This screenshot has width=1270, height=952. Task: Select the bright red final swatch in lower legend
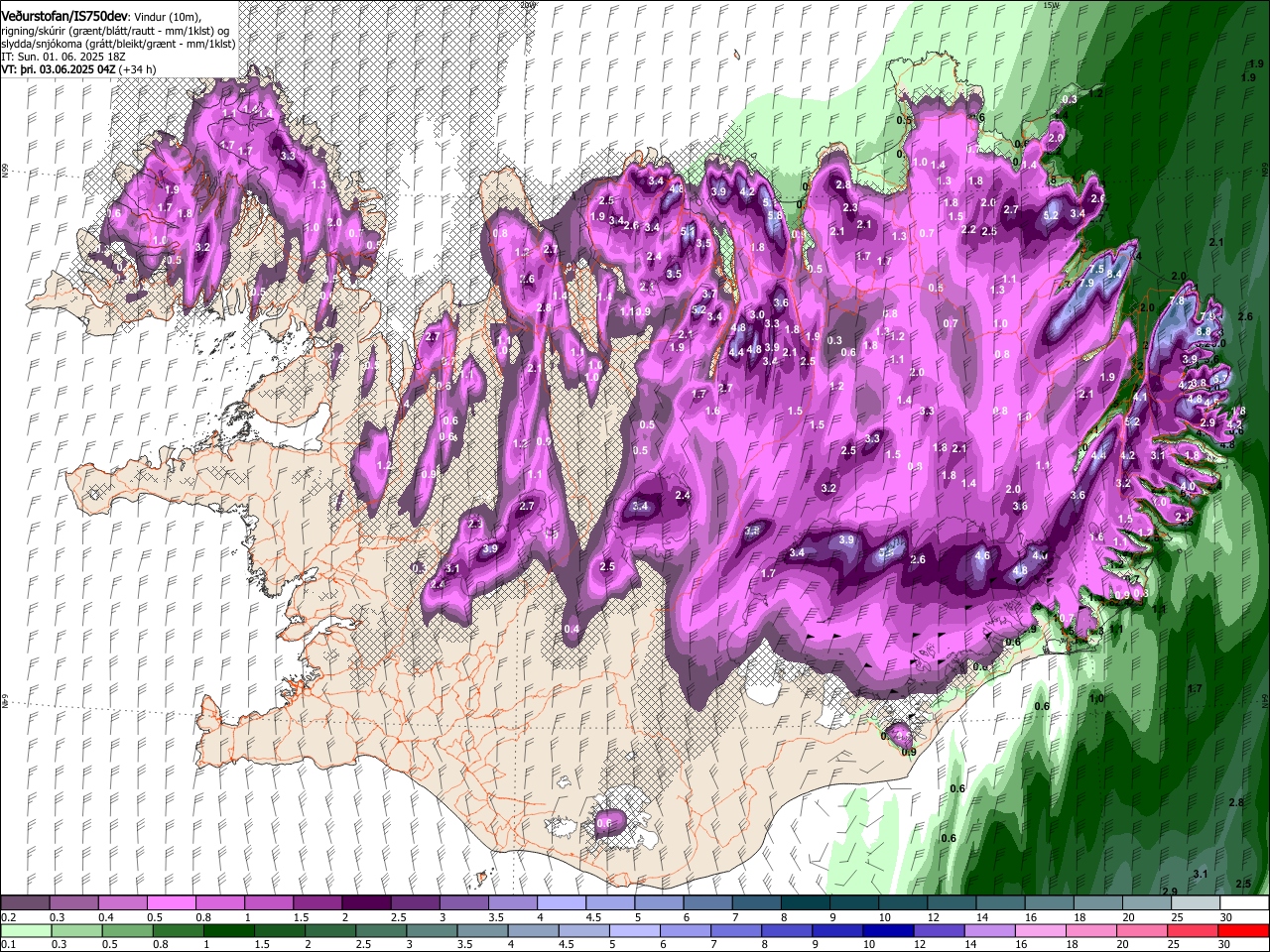coord(1241,931)
